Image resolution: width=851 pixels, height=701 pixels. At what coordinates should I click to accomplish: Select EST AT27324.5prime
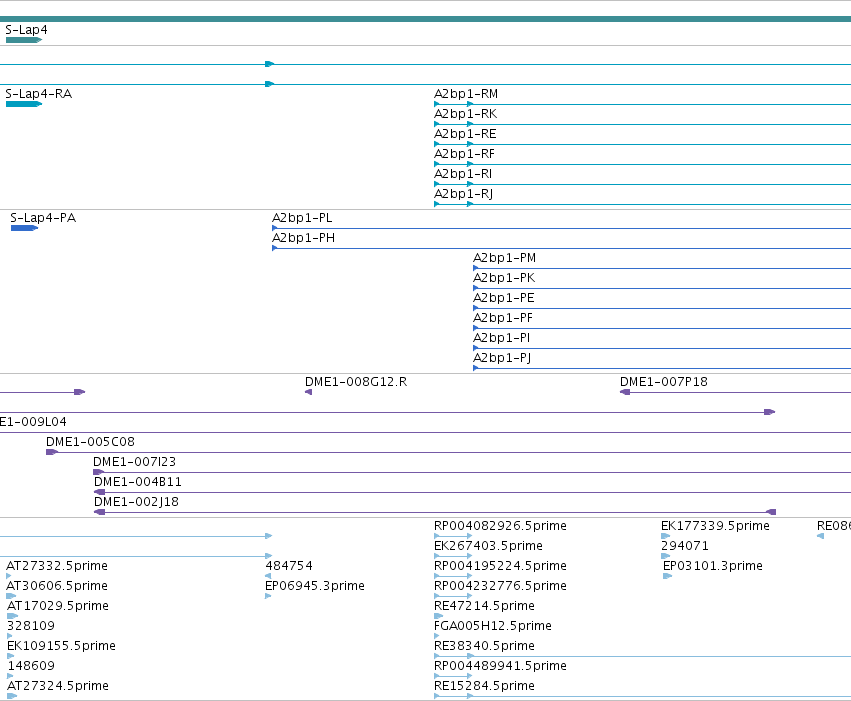coord(58,686)
